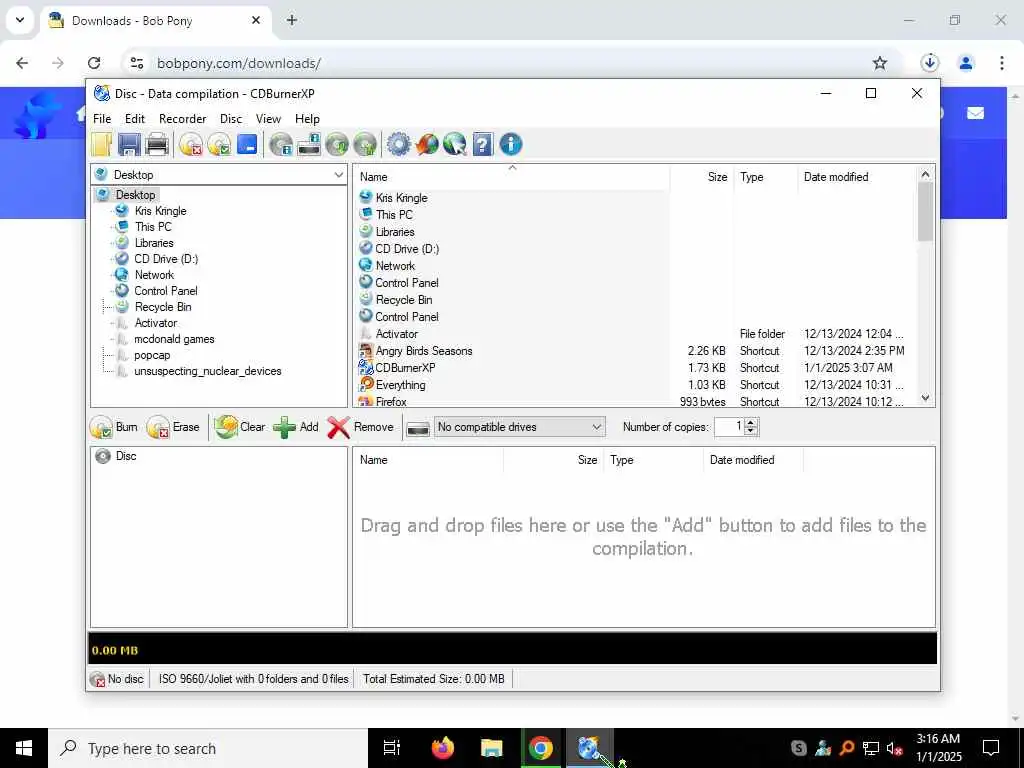Open Firefox from the Windows taskbar
1024x768 pixels.
[x=443, y=748]
